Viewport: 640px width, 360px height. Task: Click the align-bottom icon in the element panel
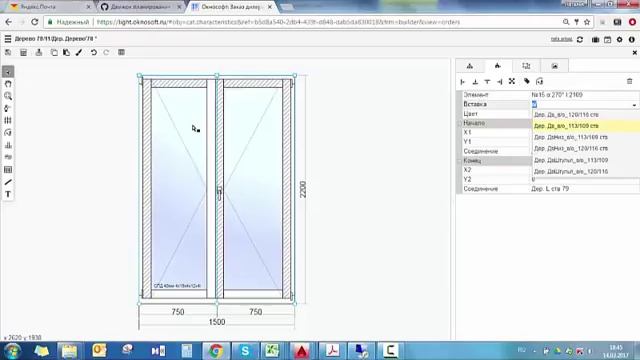click(475, 82)
